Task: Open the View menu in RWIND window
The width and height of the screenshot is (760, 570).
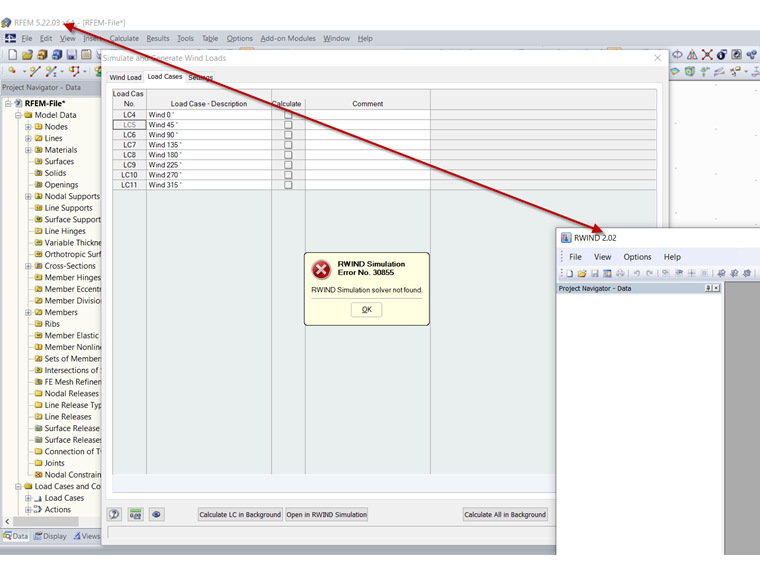Action: (x=602, y=257)
